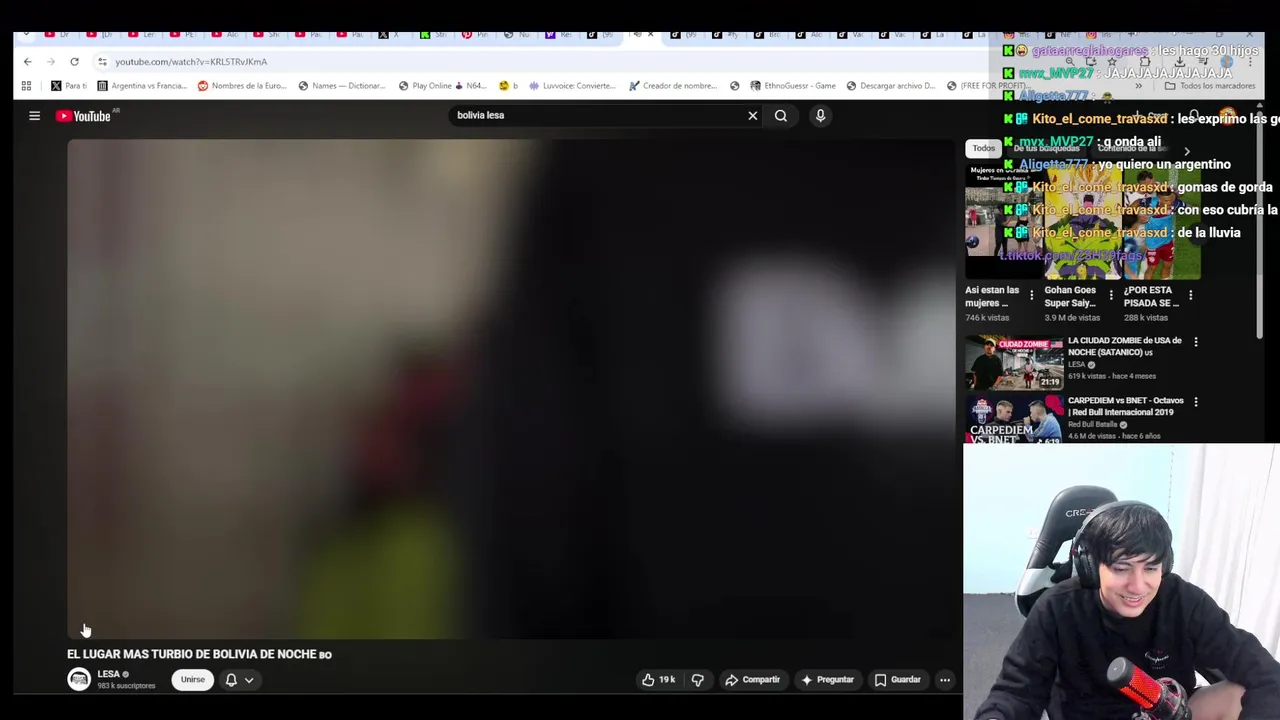Screen dimensions: 1280x720
Task: Open CARPEDIEM vs BNET - Octavos title
Action: coord(1126,406)
